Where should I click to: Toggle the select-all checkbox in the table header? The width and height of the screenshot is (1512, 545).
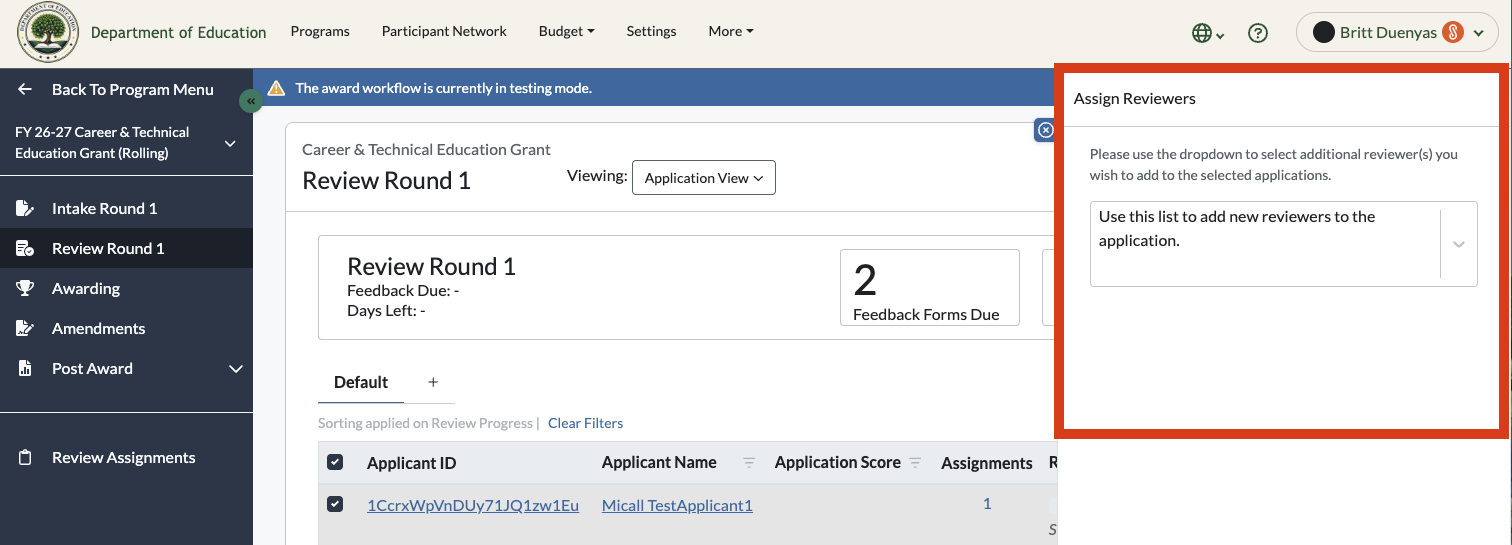pos(335,462)
